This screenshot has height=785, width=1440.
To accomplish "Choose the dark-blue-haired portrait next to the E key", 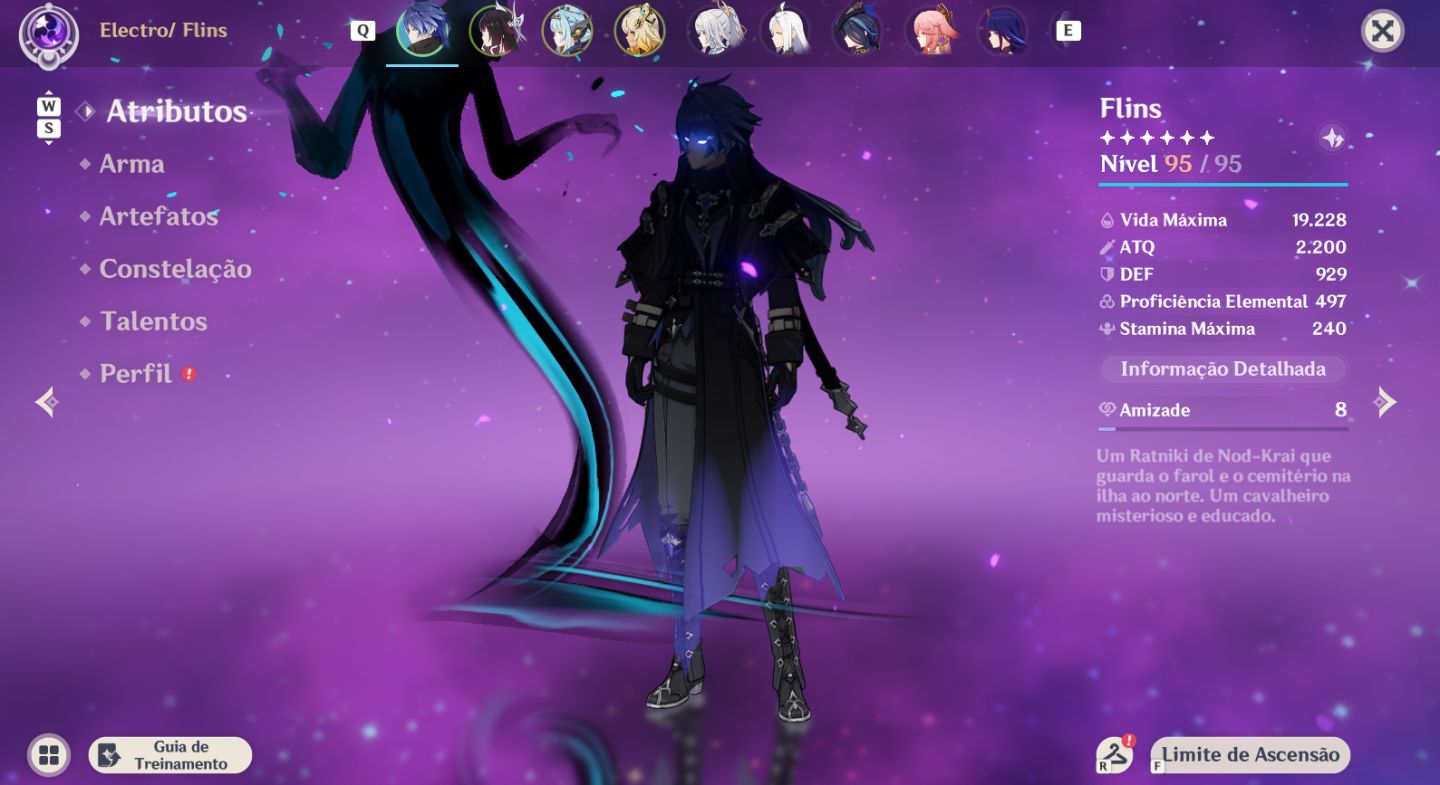I will [1002, 31].
